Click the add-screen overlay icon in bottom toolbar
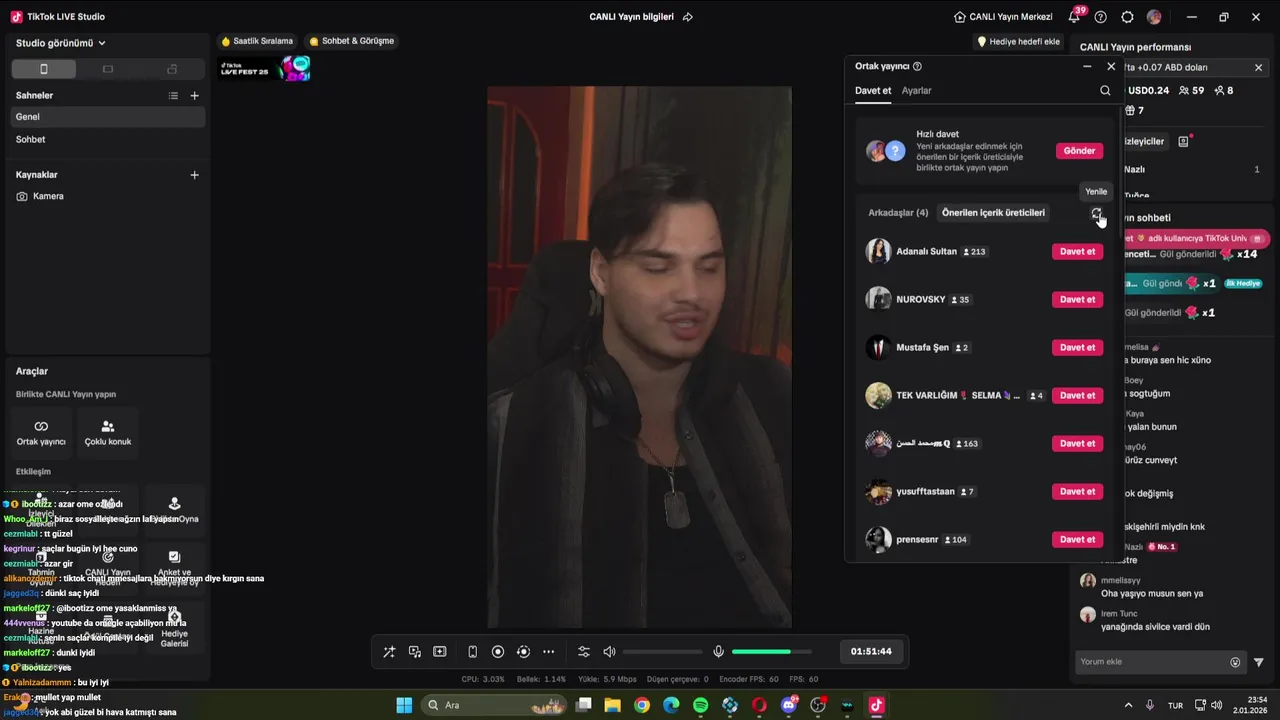This screenshot has height=720, width=1280. click(440, 652)
